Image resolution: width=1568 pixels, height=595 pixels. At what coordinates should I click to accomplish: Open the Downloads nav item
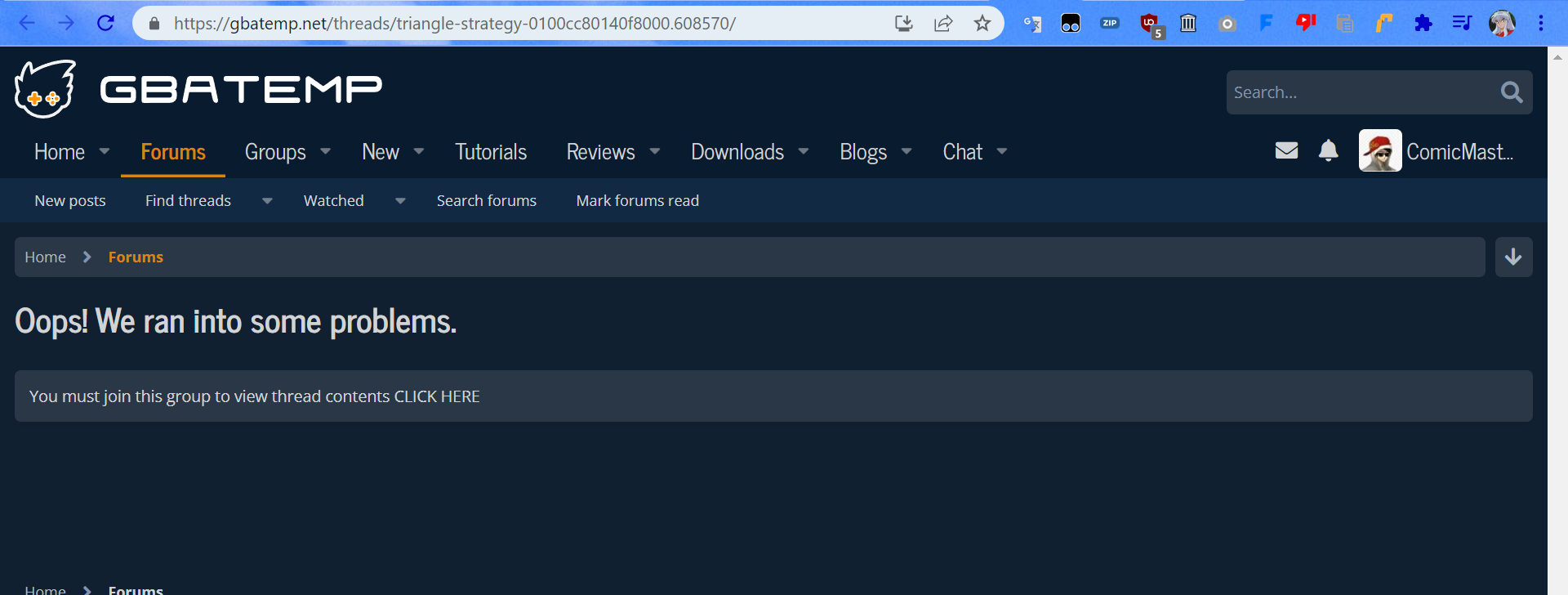[737, 152]
